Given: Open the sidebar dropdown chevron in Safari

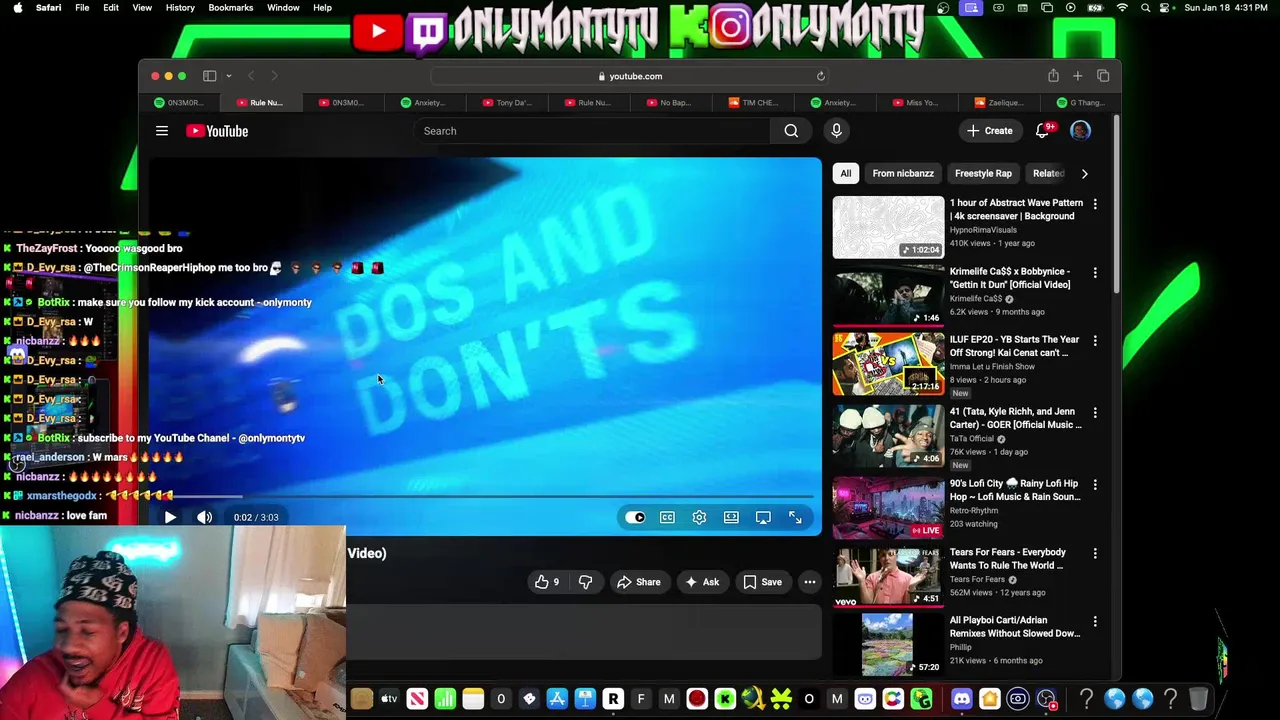Looking at the screenshot, I should [x=229, y=76].
